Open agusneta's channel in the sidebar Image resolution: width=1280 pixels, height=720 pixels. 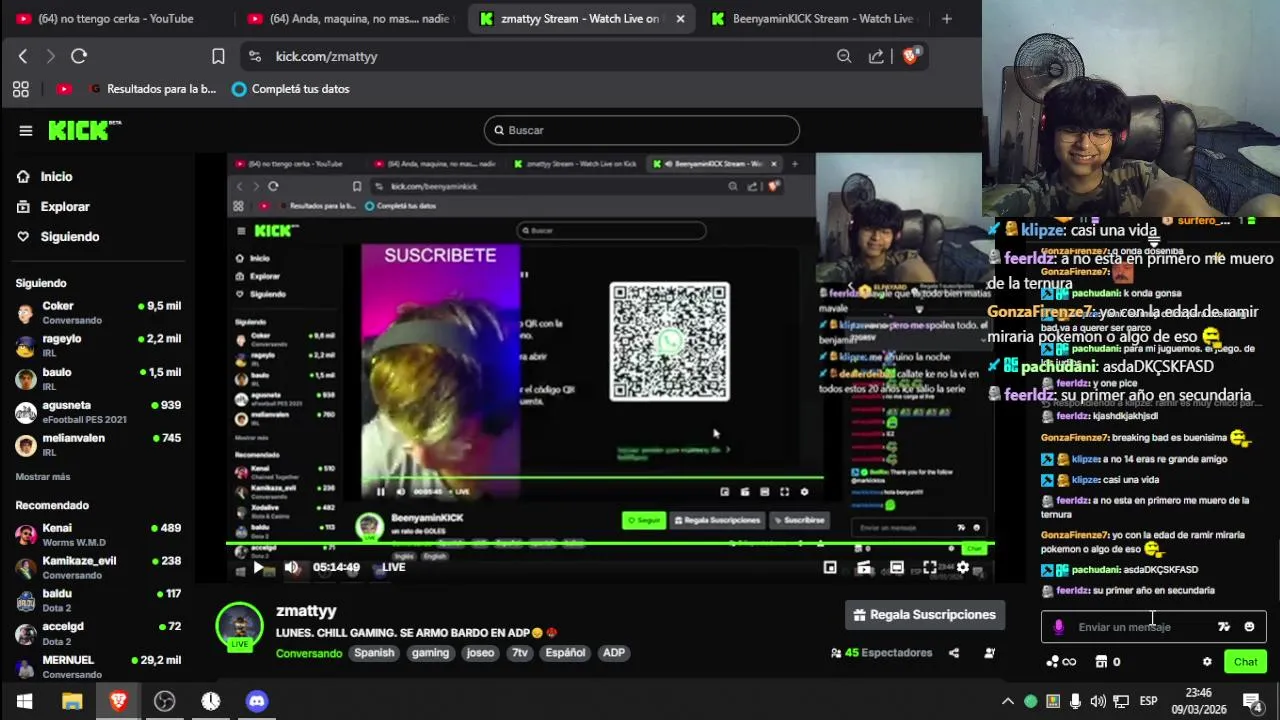(98, 411)
